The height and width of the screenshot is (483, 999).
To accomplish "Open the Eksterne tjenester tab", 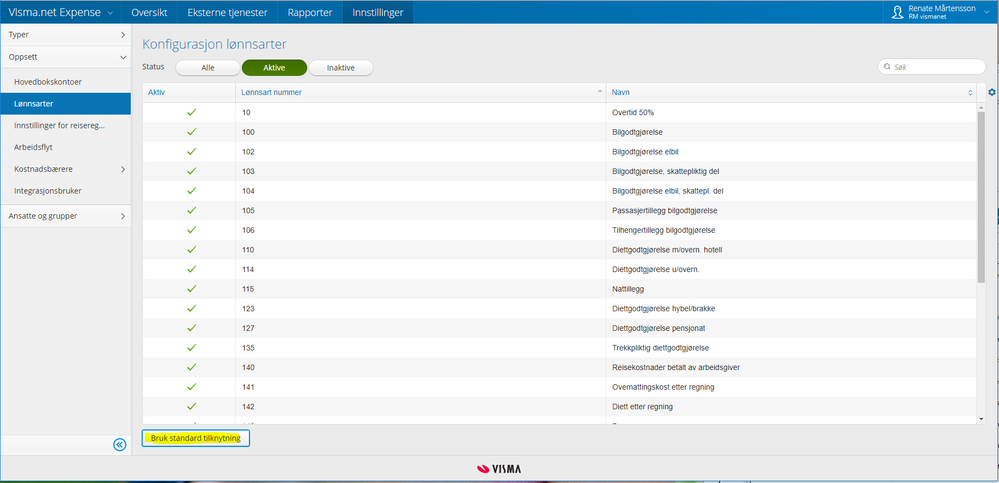I will (x=227, y=12).
